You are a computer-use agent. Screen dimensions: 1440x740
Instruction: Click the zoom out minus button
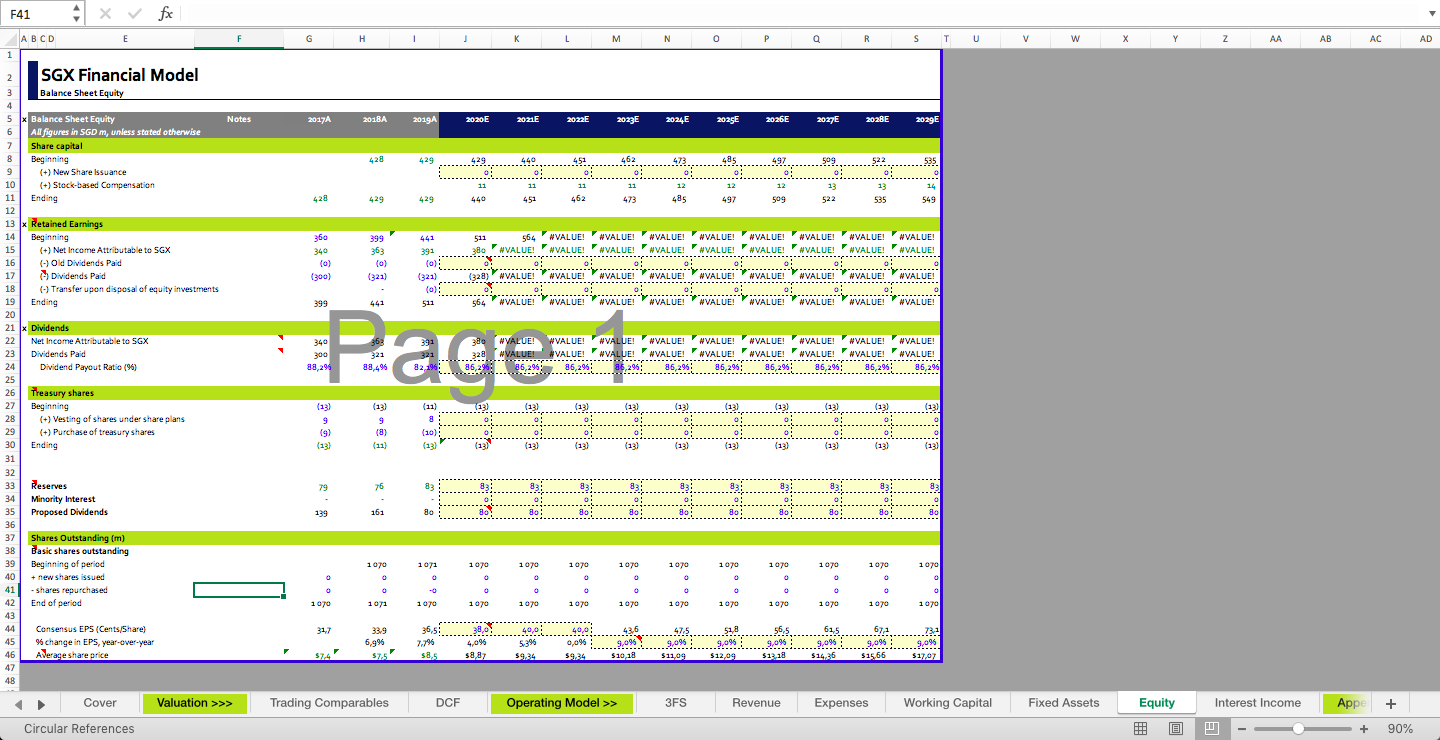tap(1242, 729)
